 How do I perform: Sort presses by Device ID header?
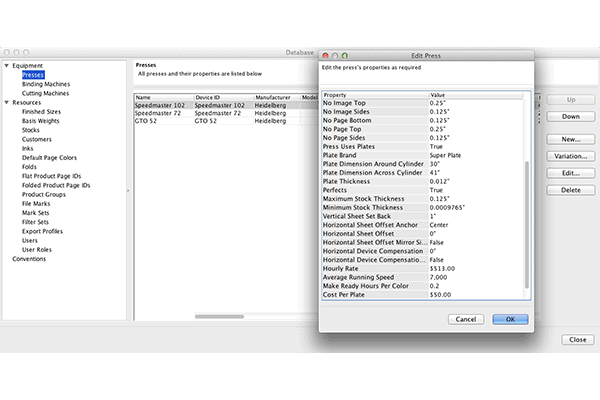click(x=224, y=97)
